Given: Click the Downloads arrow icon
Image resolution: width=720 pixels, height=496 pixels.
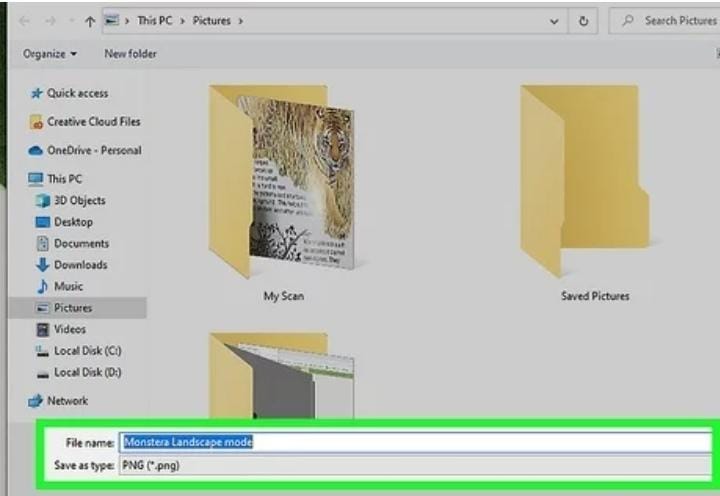Looking at the screenshot, I should tap(42, 265).
